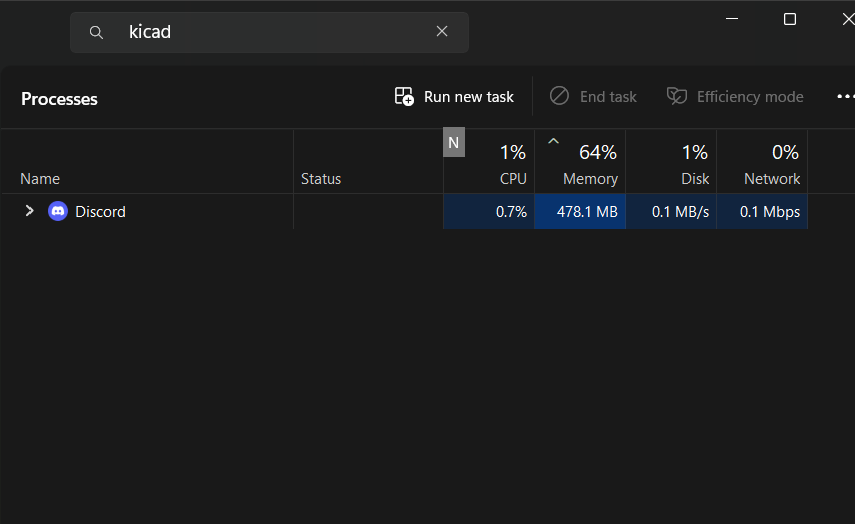Screen dimensions: 855x524
Task: Open the three-dot more options menu
Action: [x=845, y=97]
